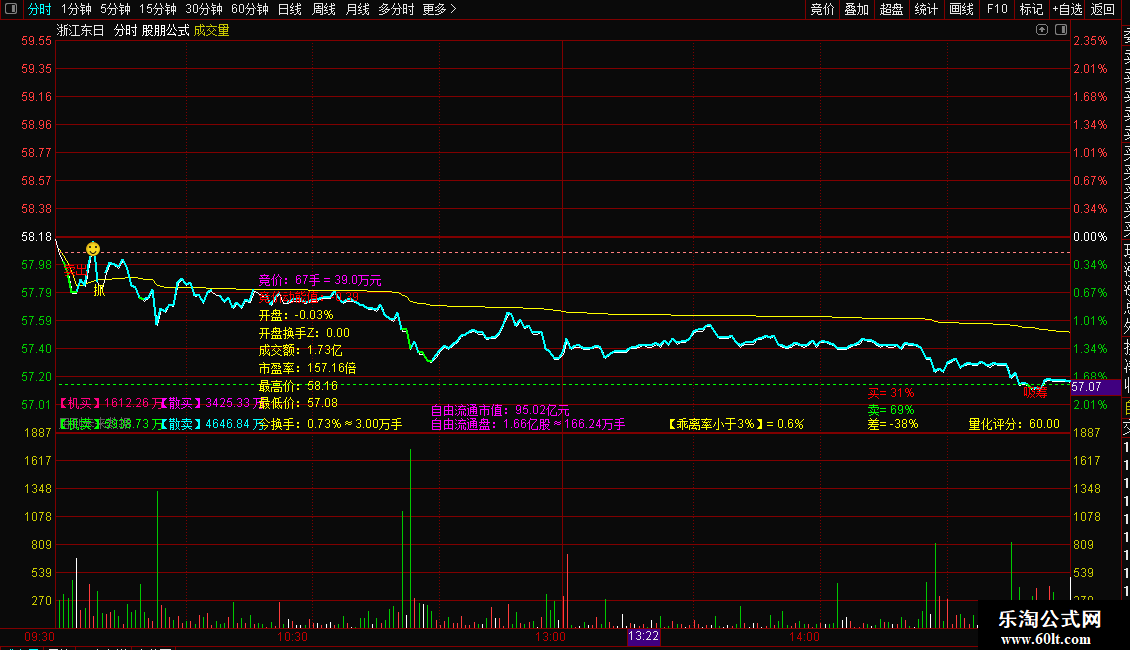Click the 自由流通市值: 95.02亿元 text
The image size is (1130, 650).
500,410
